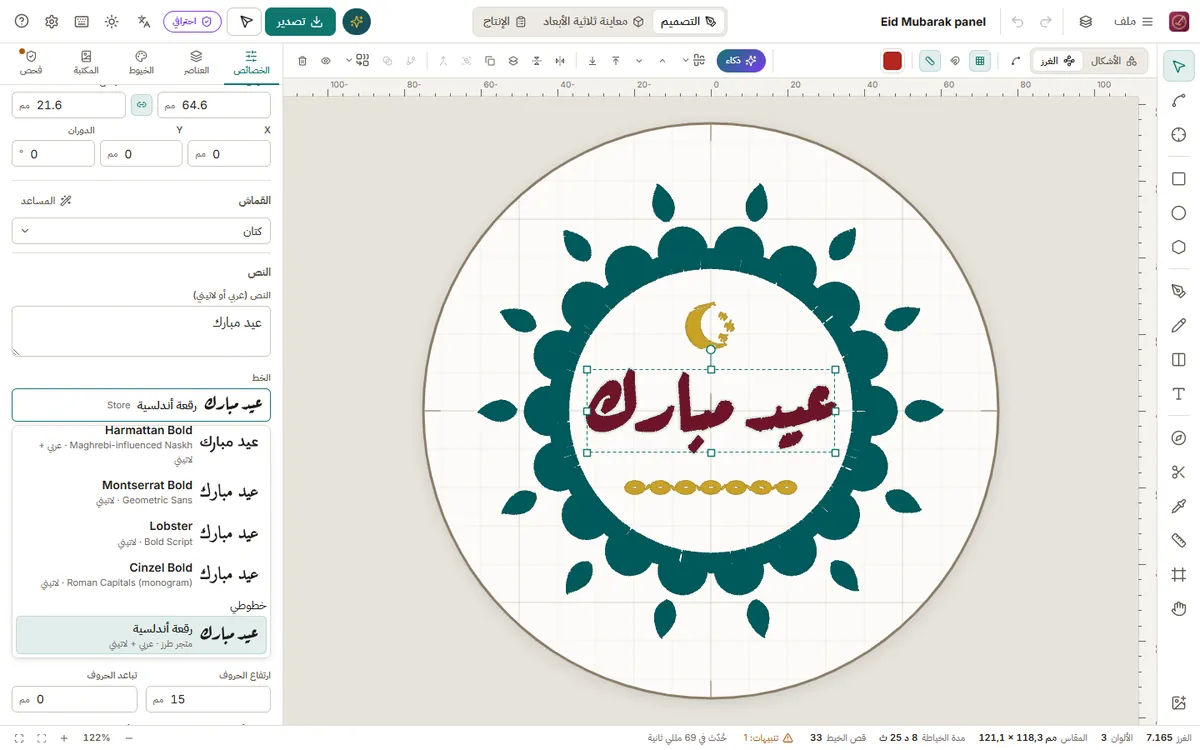
Task: Choose Lobster font option
Action: (141, 533)
